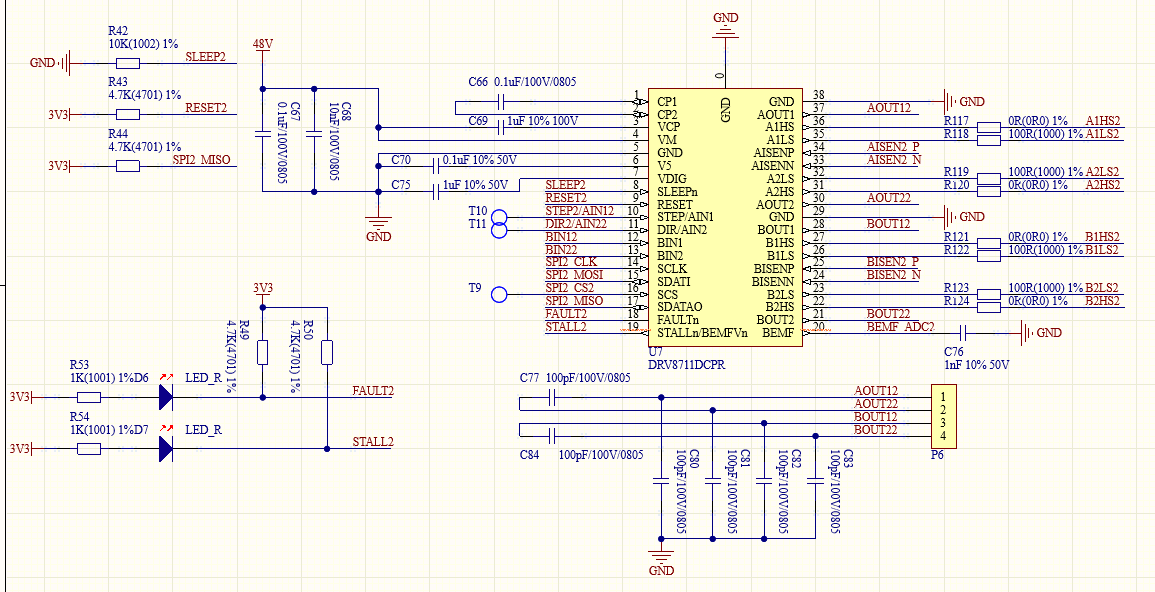Select the U7 DRV8711 IC body
The height and width of the screenshot is (592, 1155).
[725, 218]
